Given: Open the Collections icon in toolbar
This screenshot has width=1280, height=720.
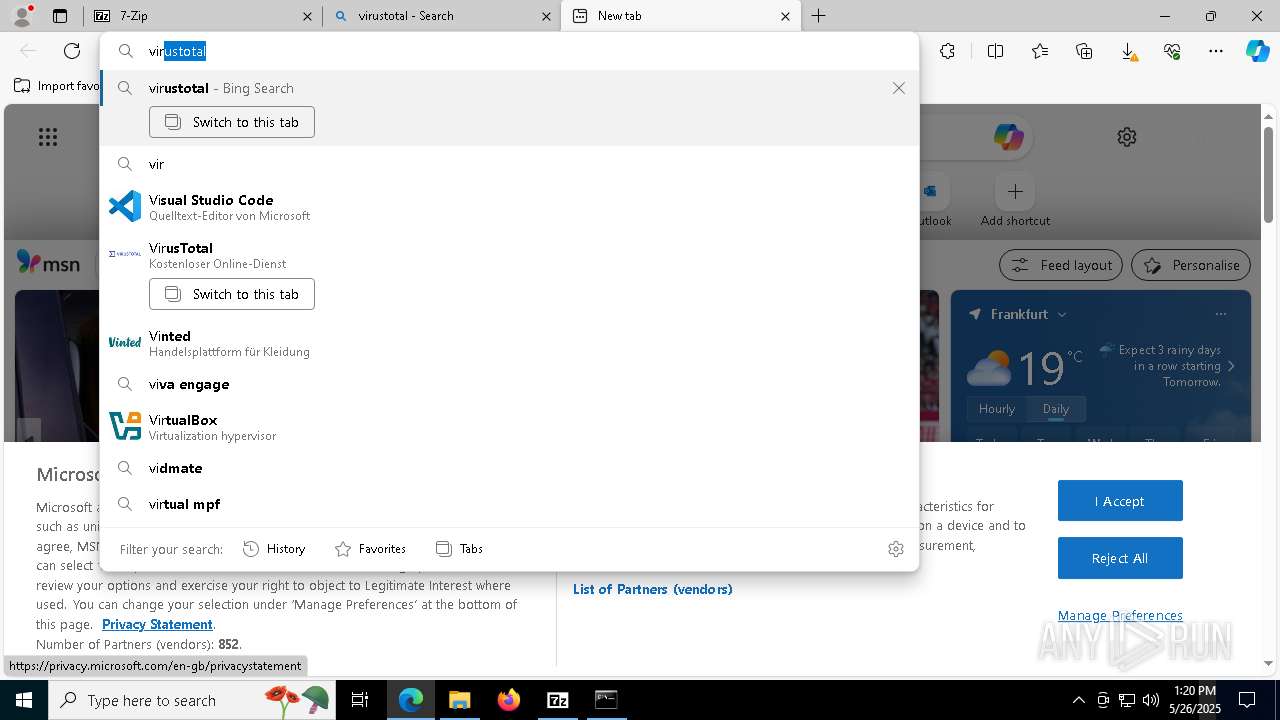Looking at the screenshot, I should [x=1084, y=51].
